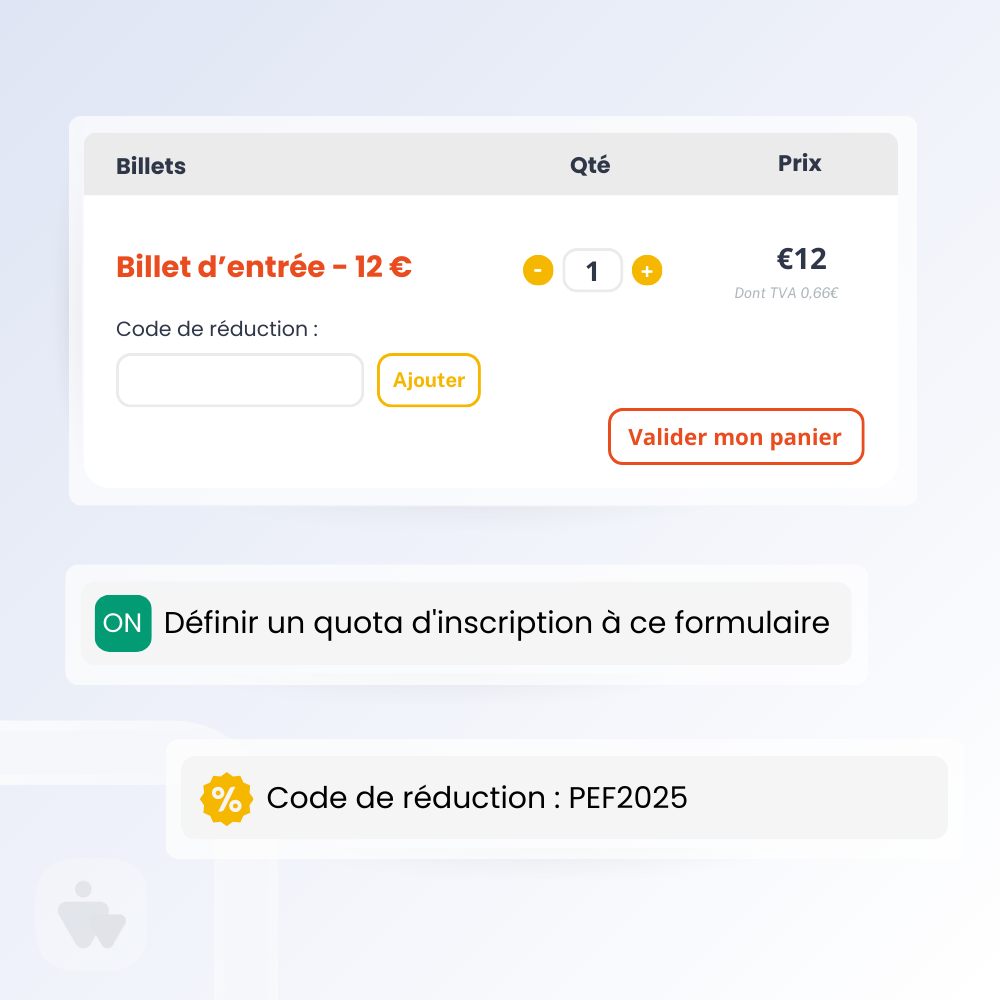Click the grey ticket table header bar
Image resolution: width=1000 pixels, height=1000 pixels.
(x=491, y=164)
